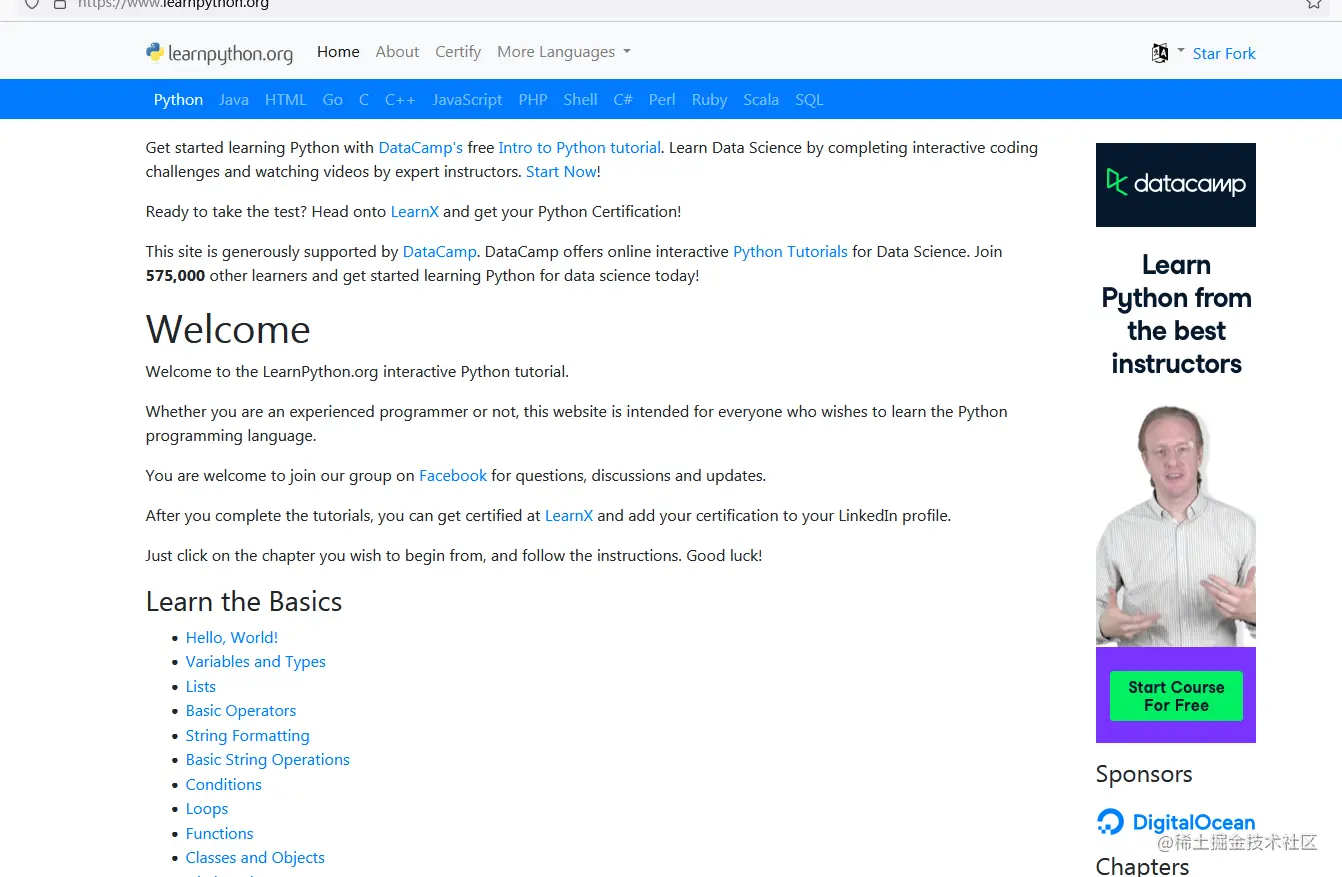
Task: Click the Learn the Basics heading
Action: [x=244, y=602]
